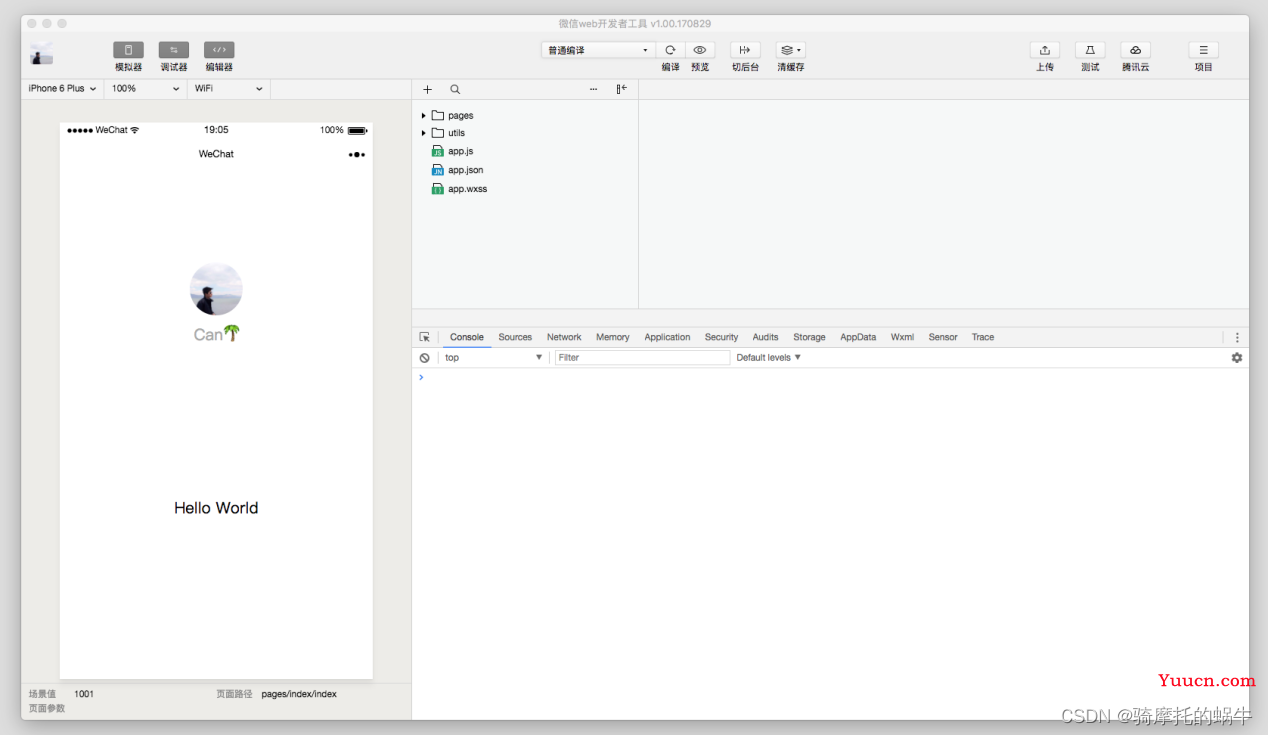Click the 切后台 switch background icon

click(745, 50)
